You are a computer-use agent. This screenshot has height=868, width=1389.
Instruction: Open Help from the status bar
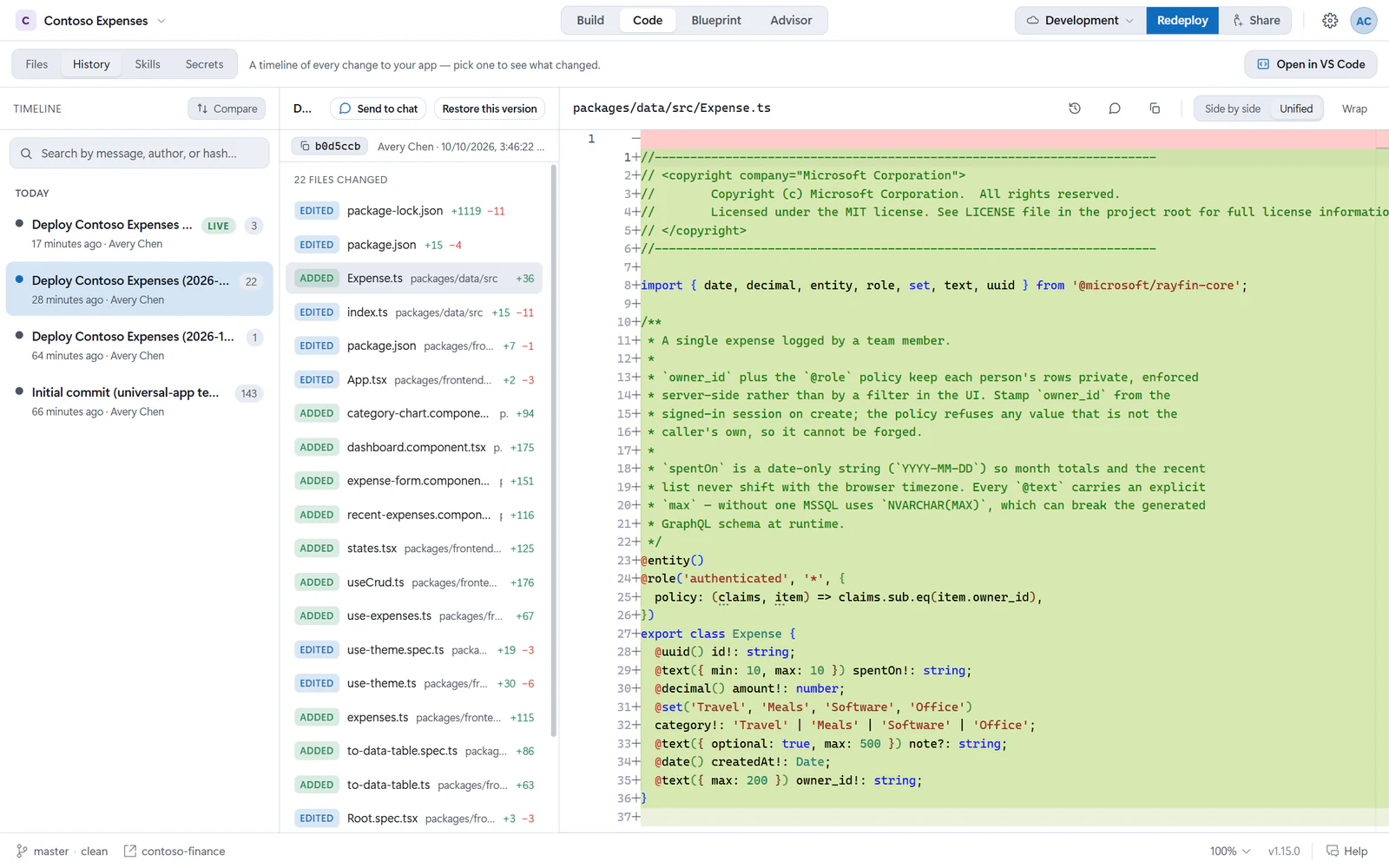click(x=1346, y=852)
